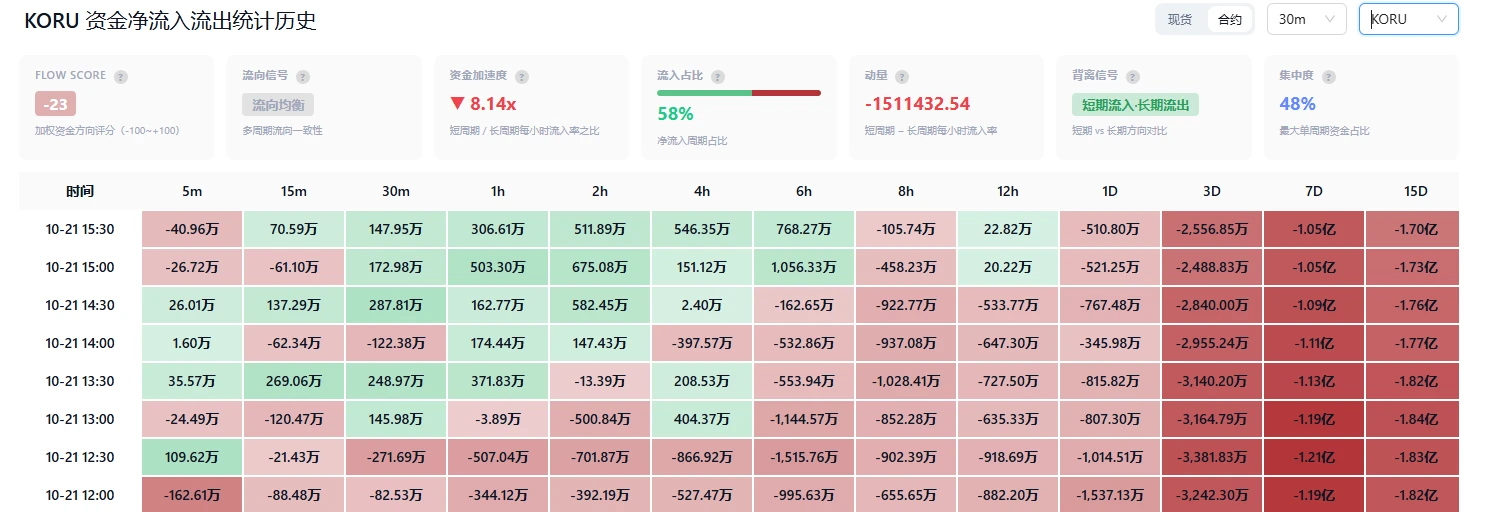
Task: Open the 30m interval dropdown
Action: pyautogui.click(x=1306, y=19)
